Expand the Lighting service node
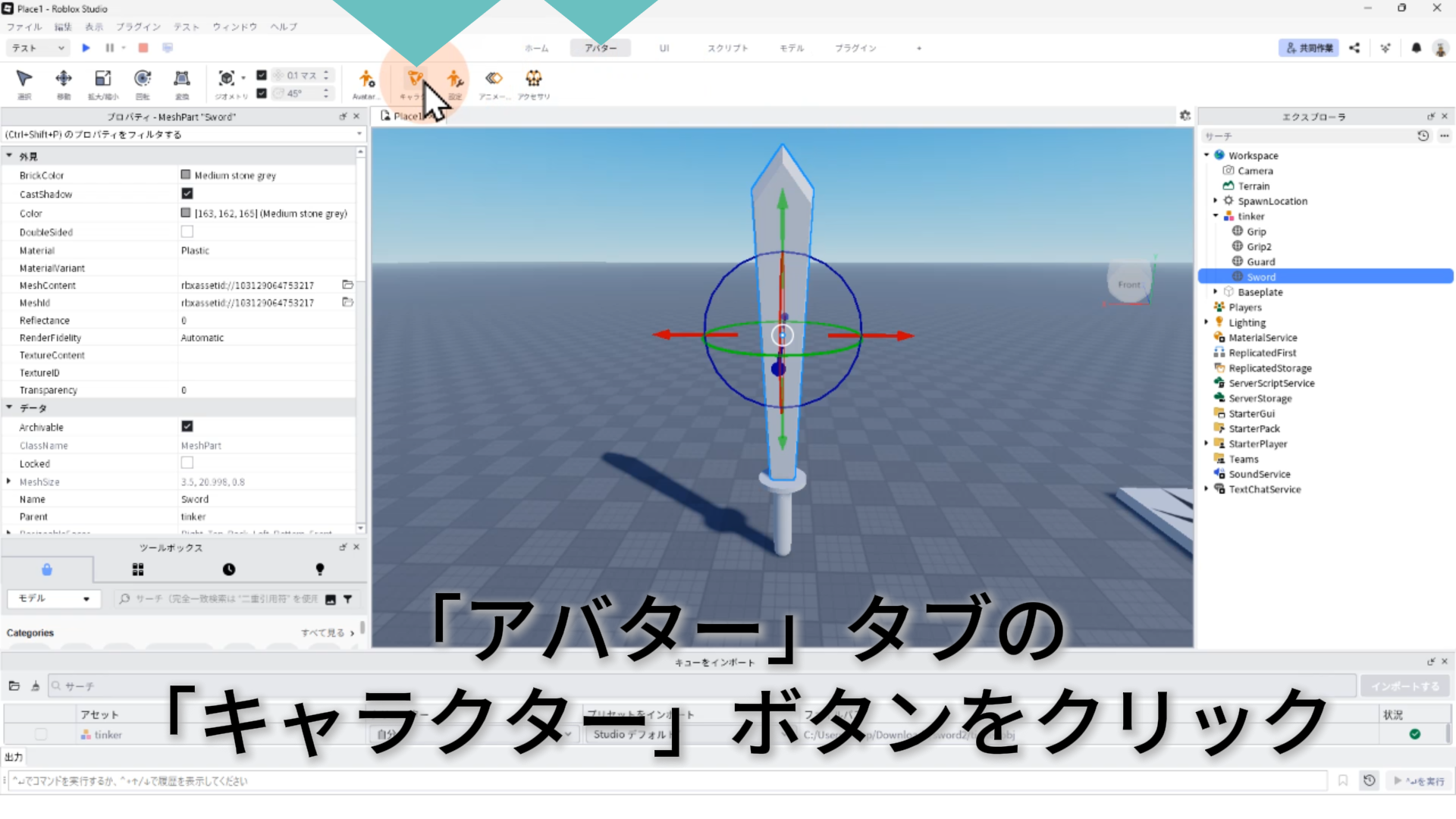 click(1207, 322)
